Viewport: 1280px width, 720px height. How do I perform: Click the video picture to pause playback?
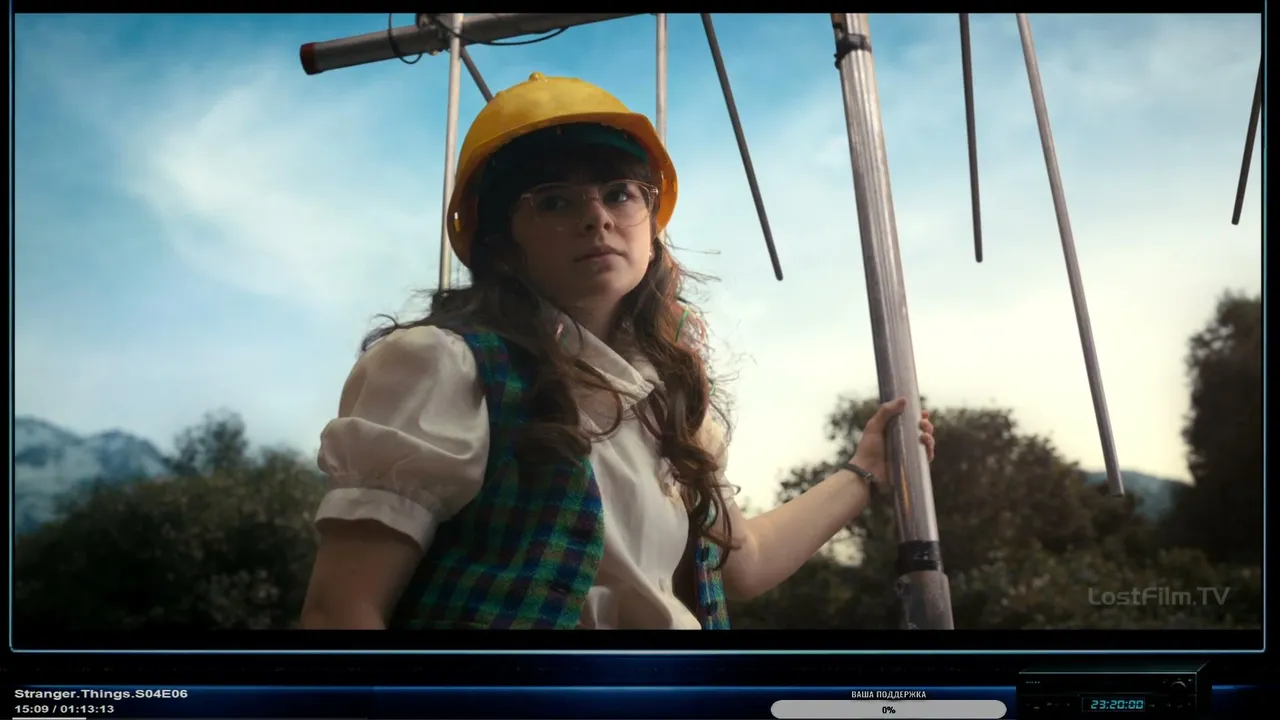[x=637, y=321]
